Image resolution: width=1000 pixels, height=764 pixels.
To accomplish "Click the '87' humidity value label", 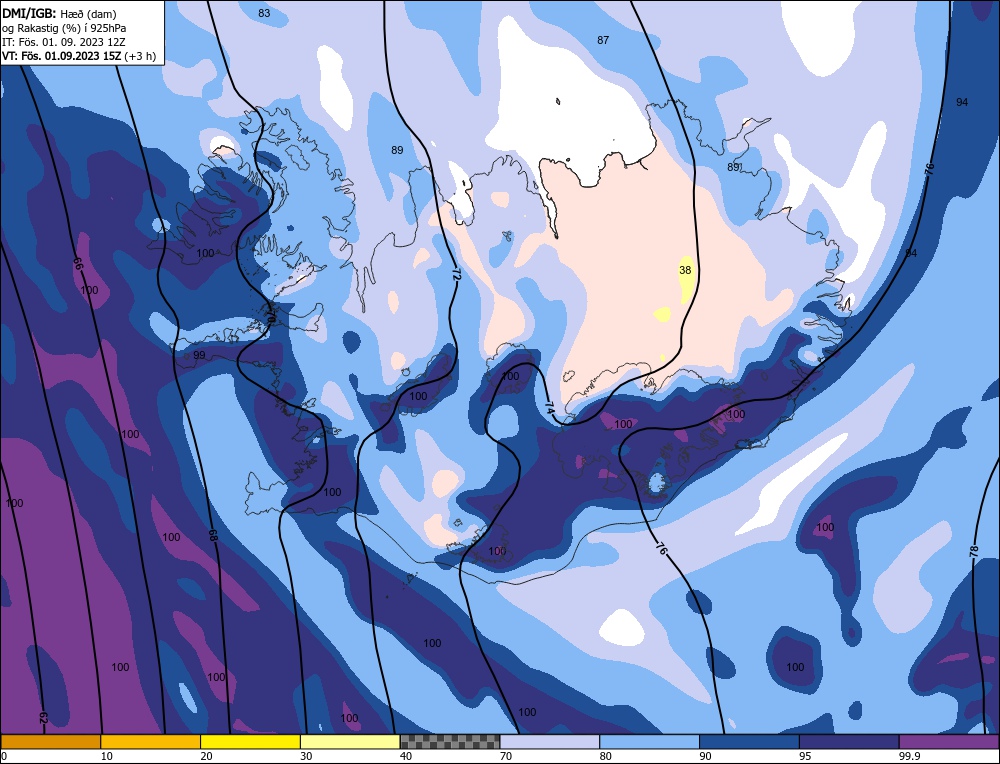I will tap(603, 40).
